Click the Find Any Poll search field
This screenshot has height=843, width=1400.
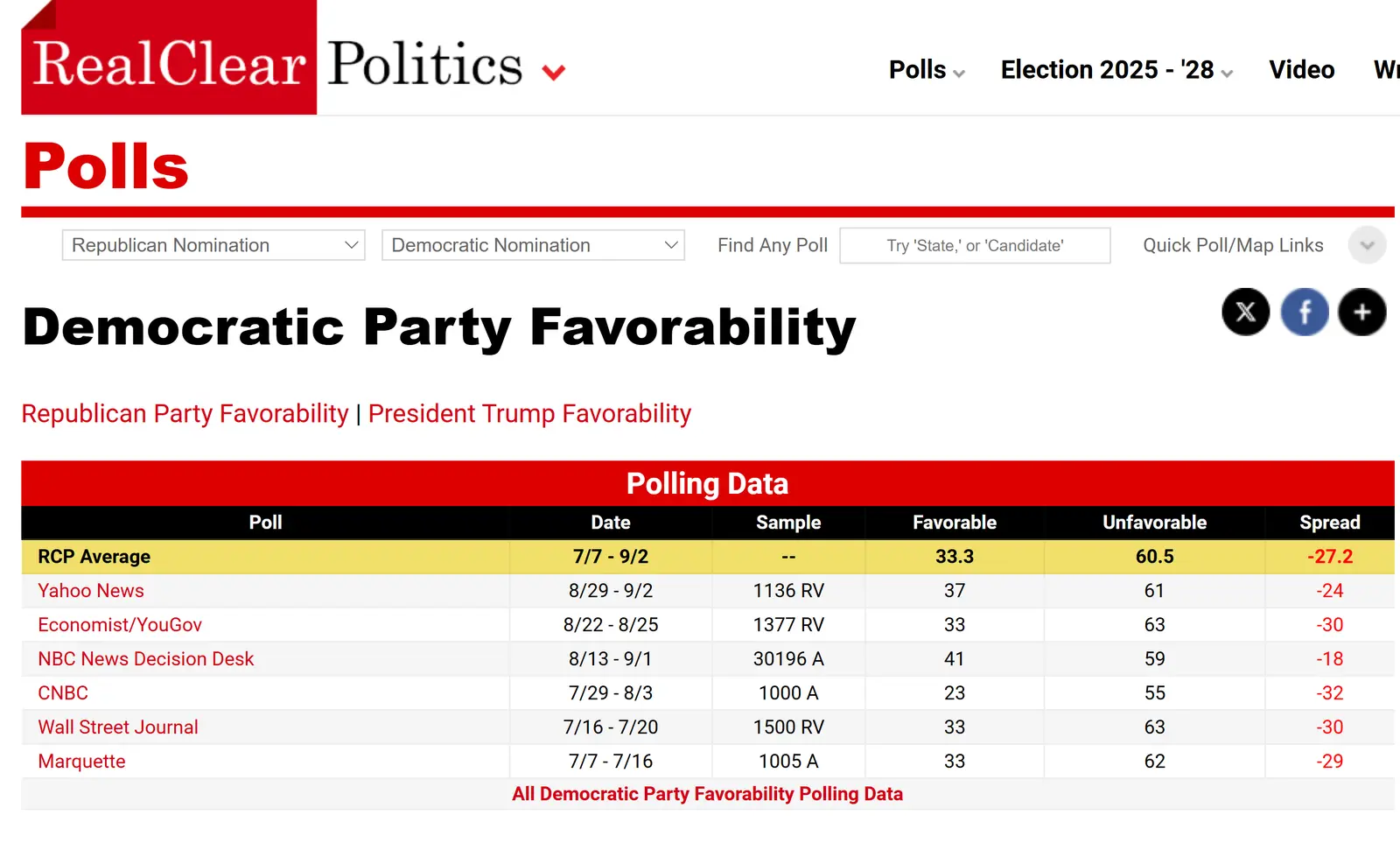(975, 246)
